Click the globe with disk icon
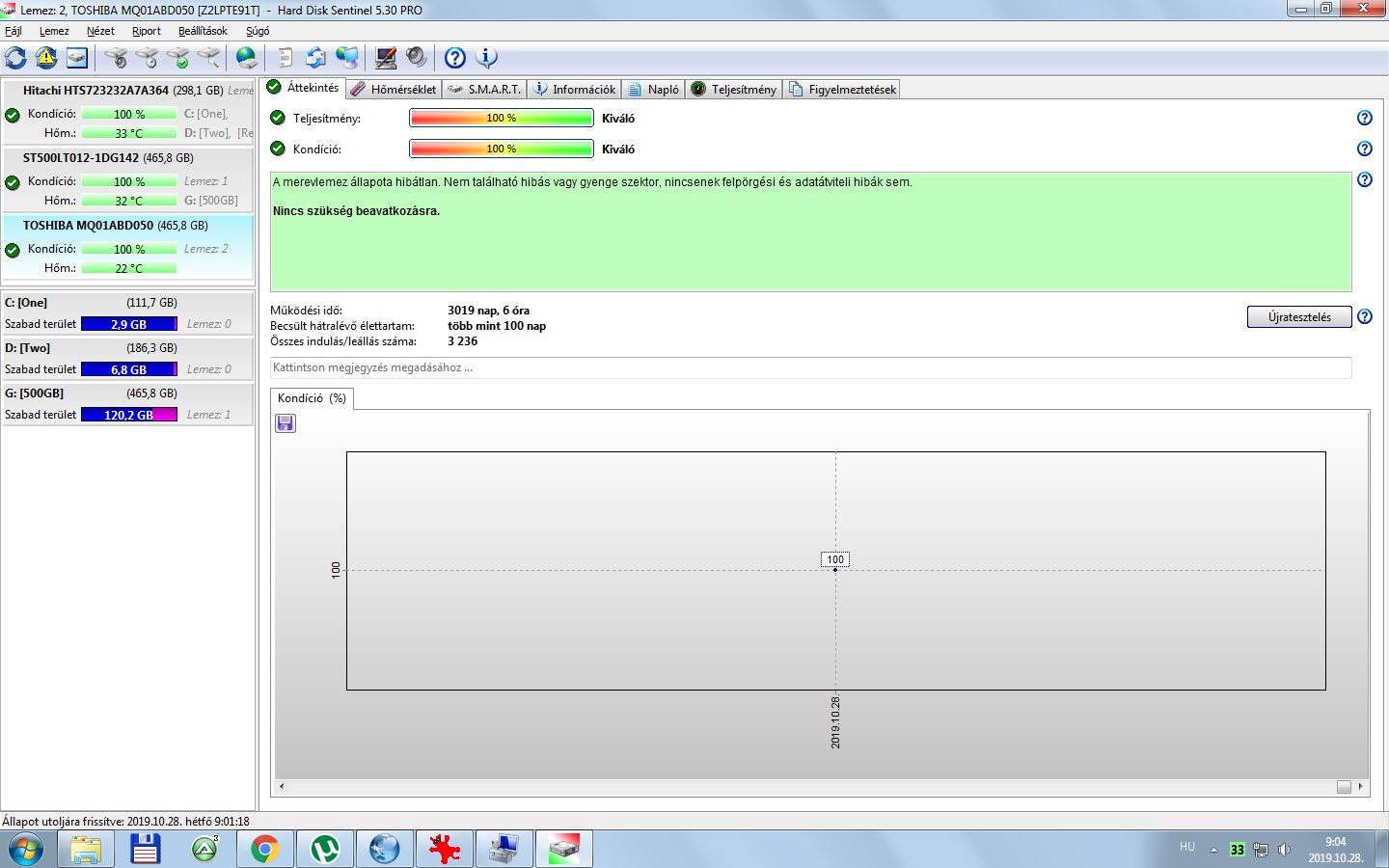The width and height of the screenshot is (1389, 868). coord(247,58)
